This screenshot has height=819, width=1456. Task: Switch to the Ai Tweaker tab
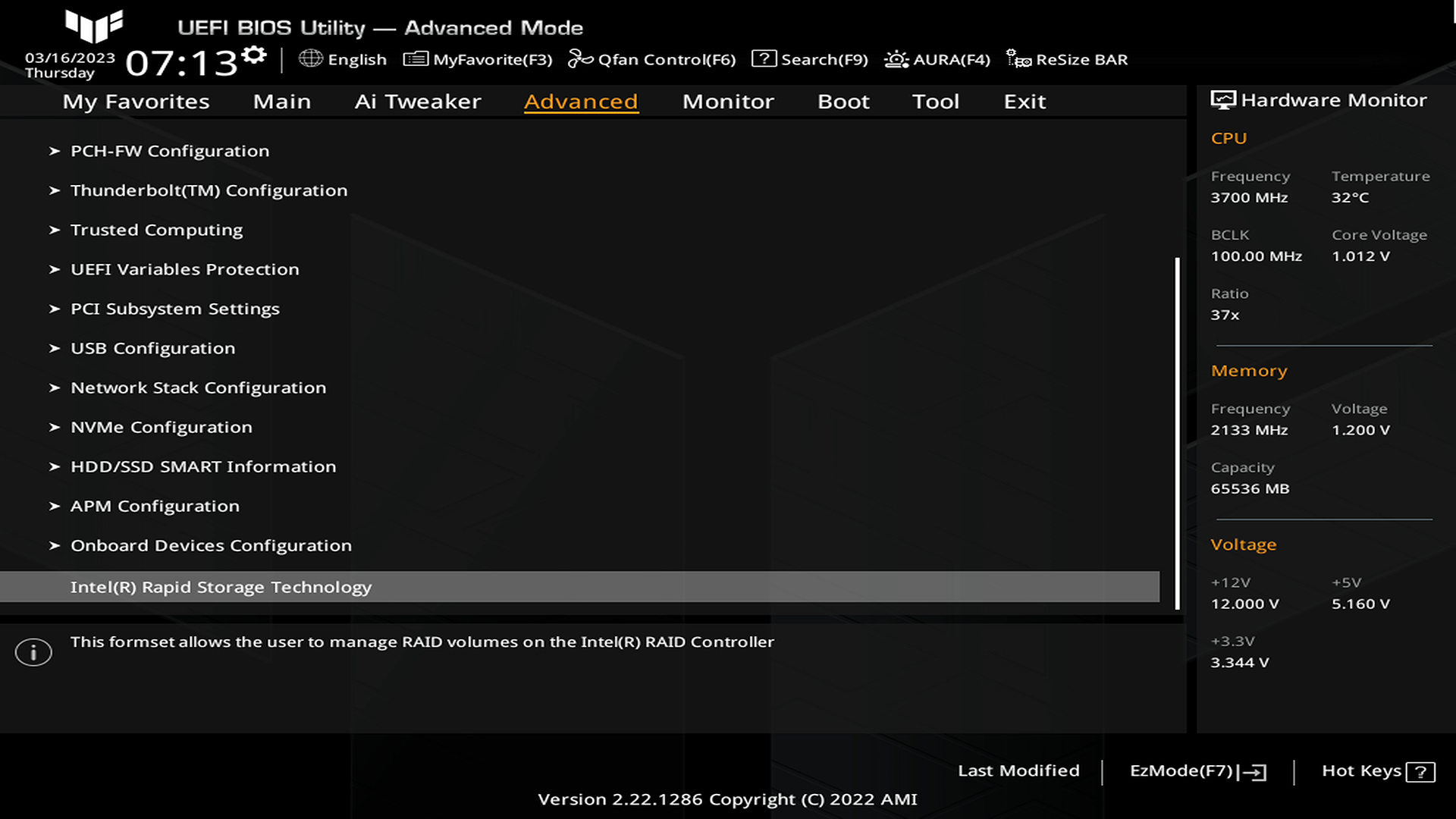pos(417,102)
